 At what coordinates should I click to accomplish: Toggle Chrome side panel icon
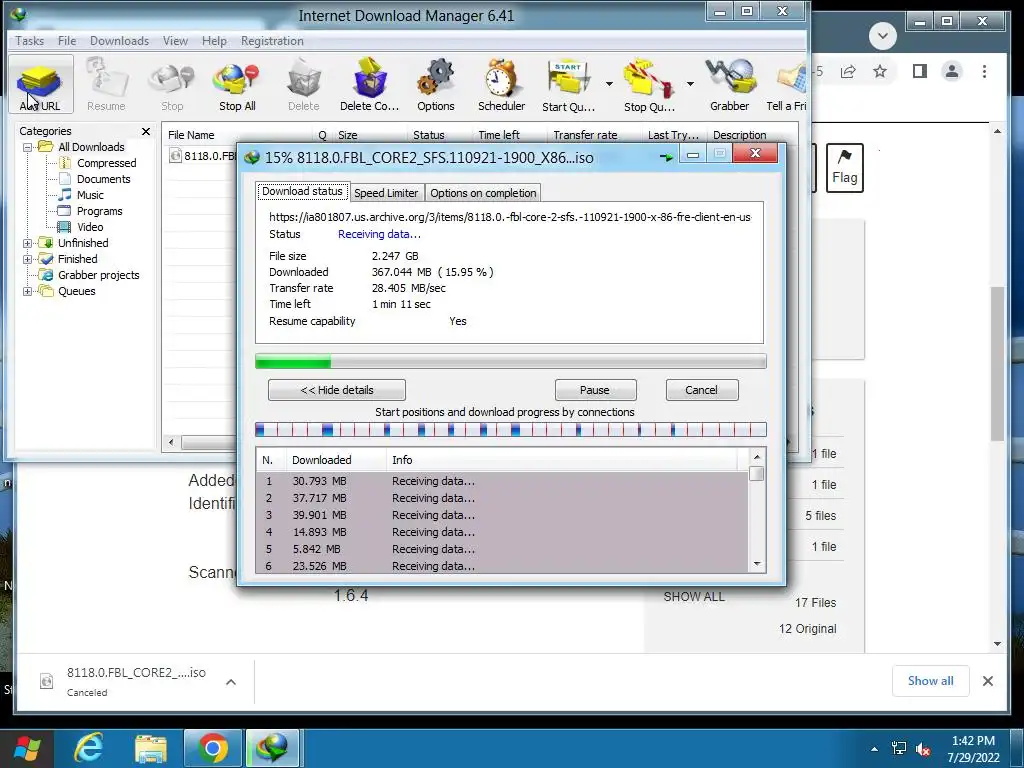coord(920,71)
